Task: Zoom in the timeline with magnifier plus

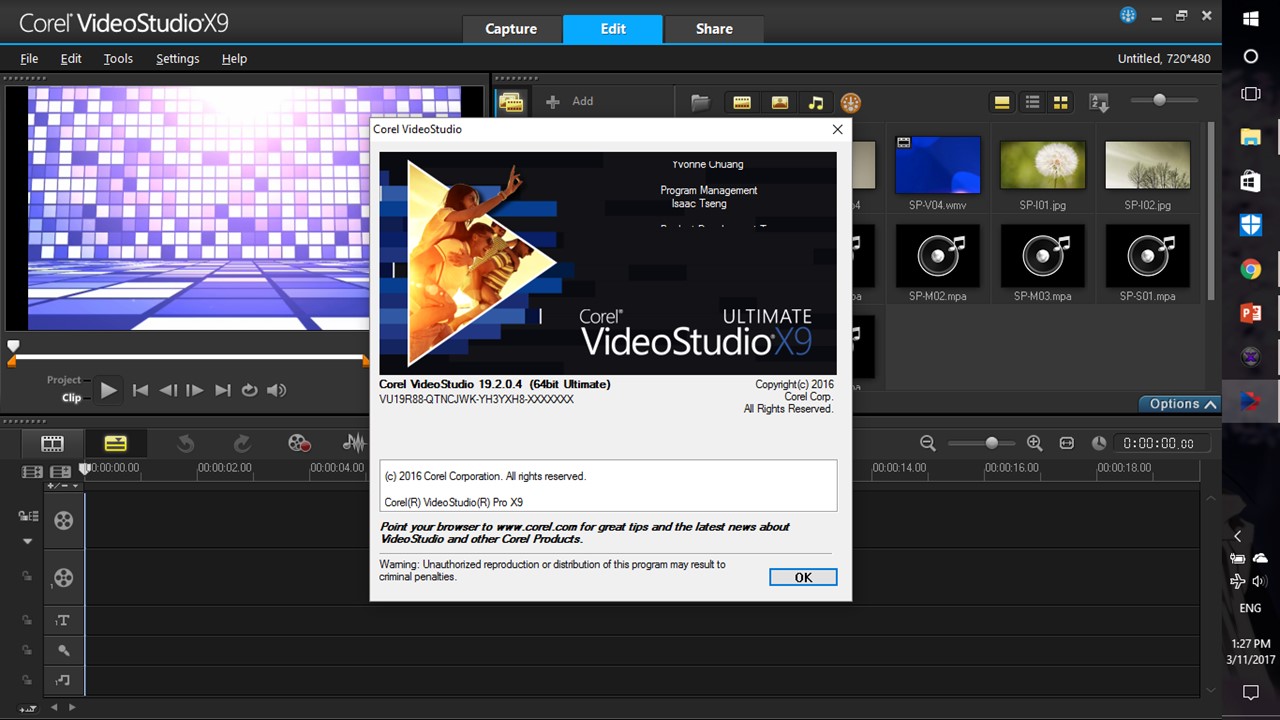Action: [x=1034, y=443]
